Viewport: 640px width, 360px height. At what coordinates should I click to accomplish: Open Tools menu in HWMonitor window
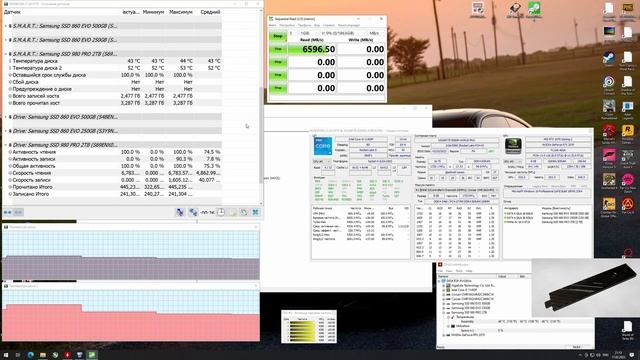(459, 271)
